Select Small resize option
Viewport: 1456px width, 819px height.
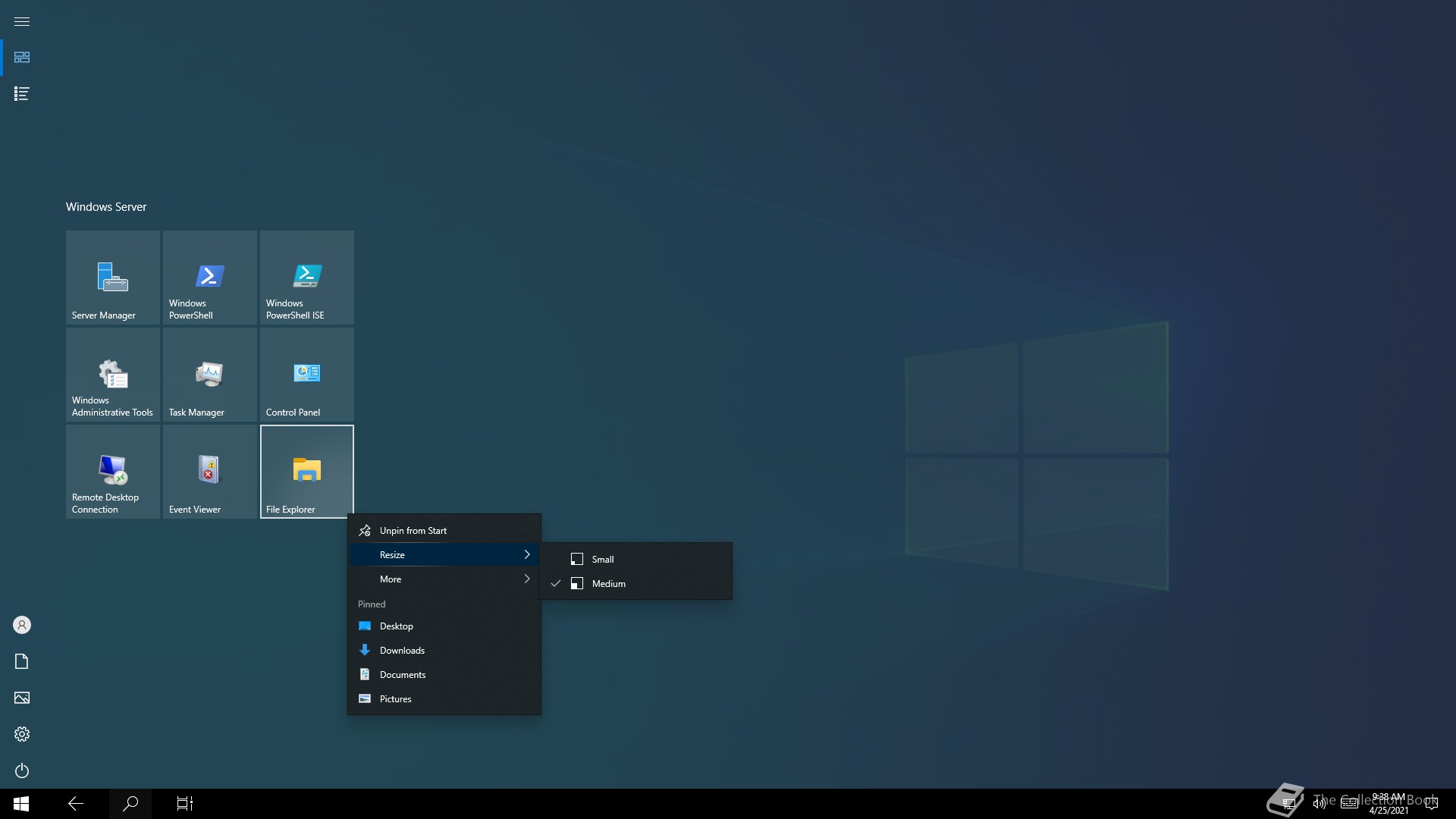pyautogui.click(x=602, y=558)
